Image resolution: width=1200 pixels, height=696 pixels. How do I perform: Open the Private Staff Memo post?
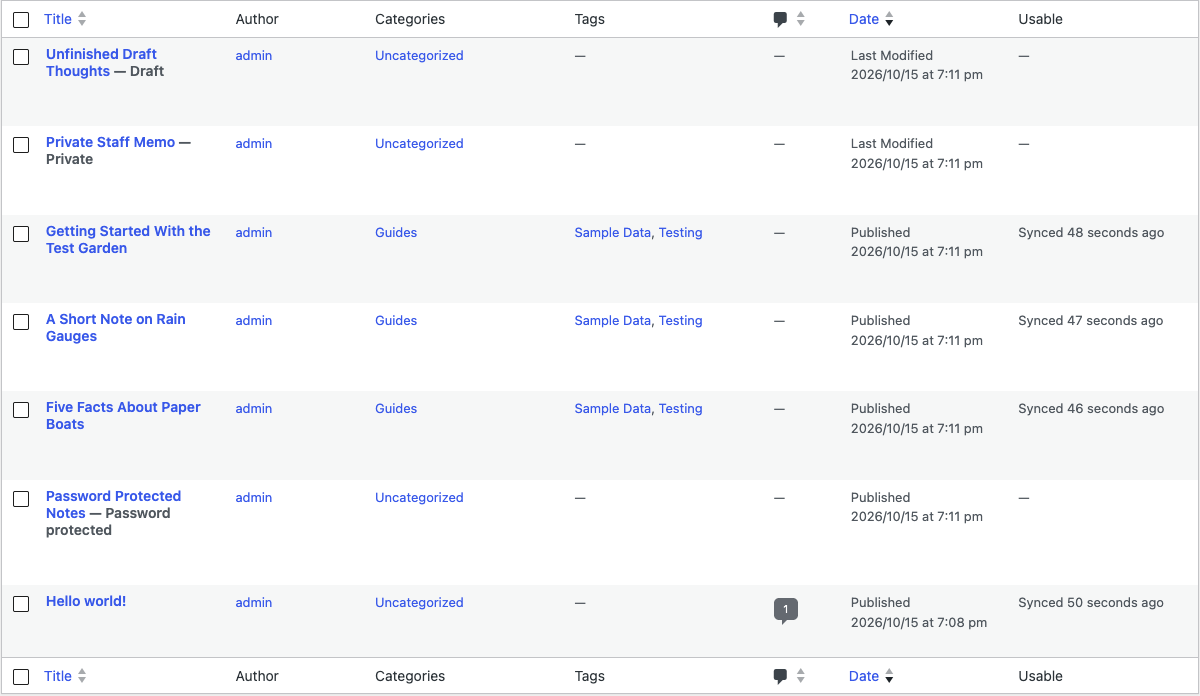coord(110,142)
